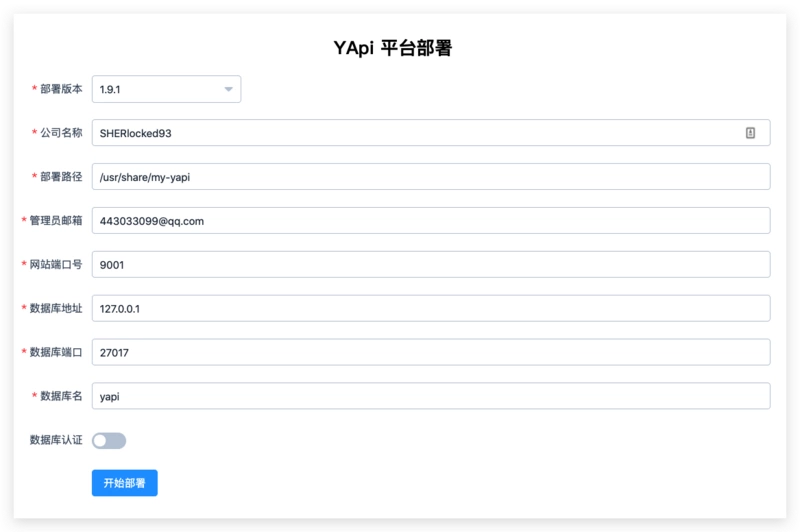Click the 网站端口号 label
The image size is (800, 532).
click(x=56, y=264)
